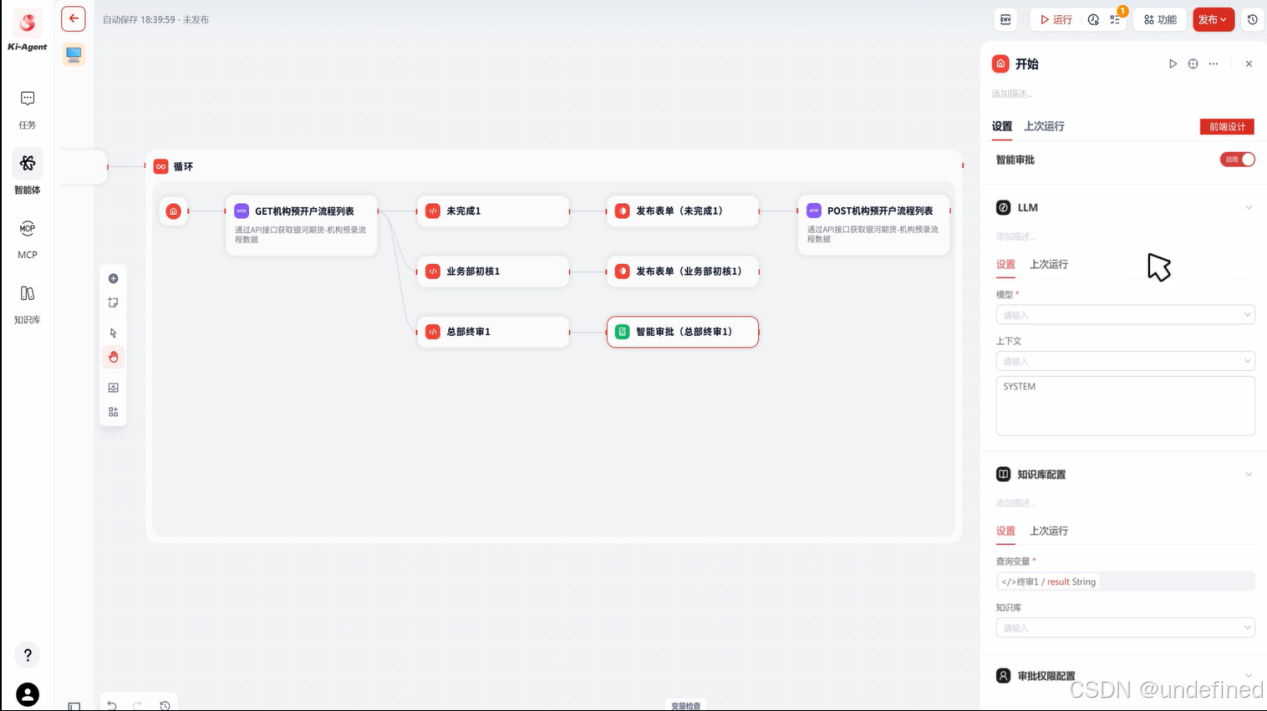This screenshot has width=1267, height=711.
Task: Click the loop start home node
Action: (173, 211)
